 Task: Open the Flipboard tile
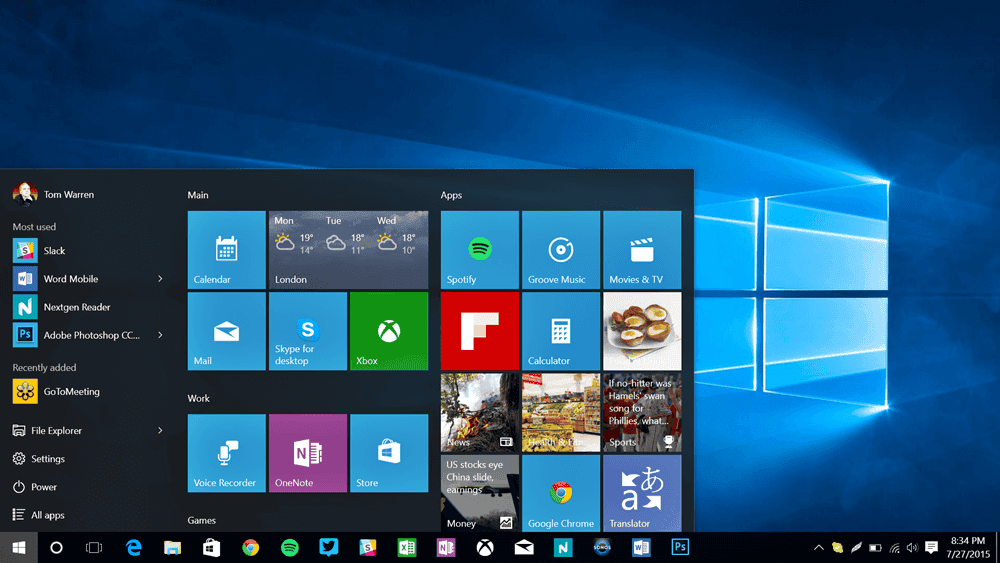pos(480,331)
